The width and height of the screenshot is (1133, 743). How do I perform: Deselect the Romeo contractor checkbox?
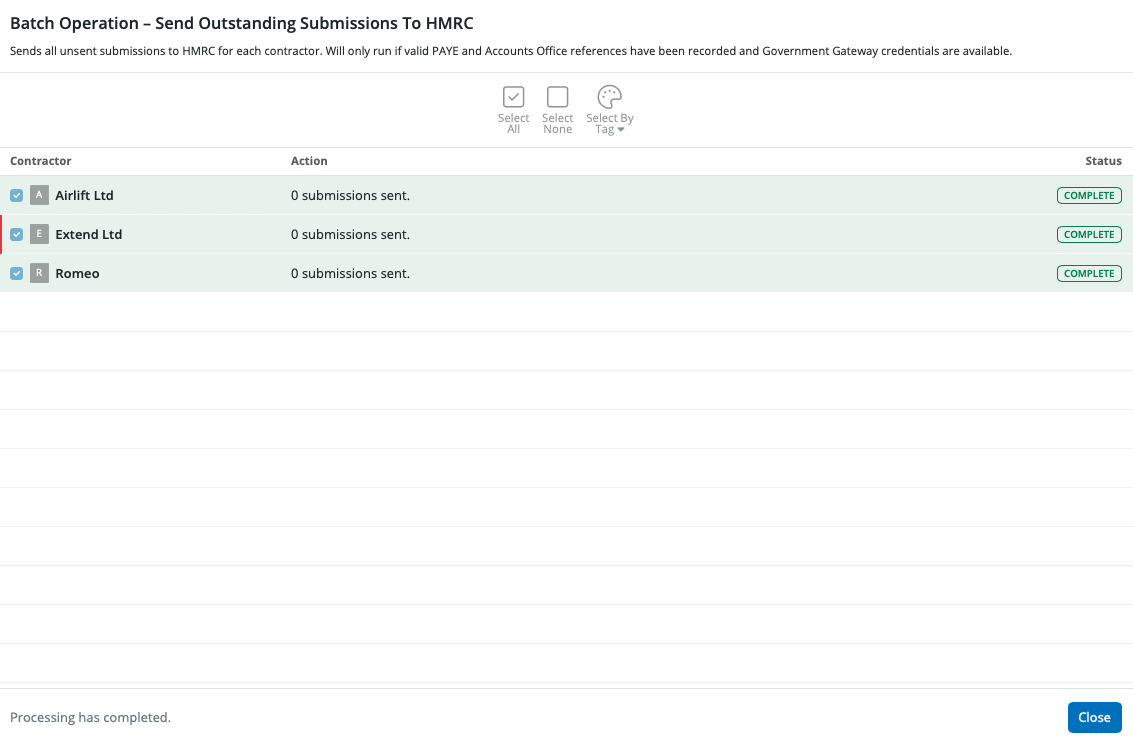(x=17, y=274)
